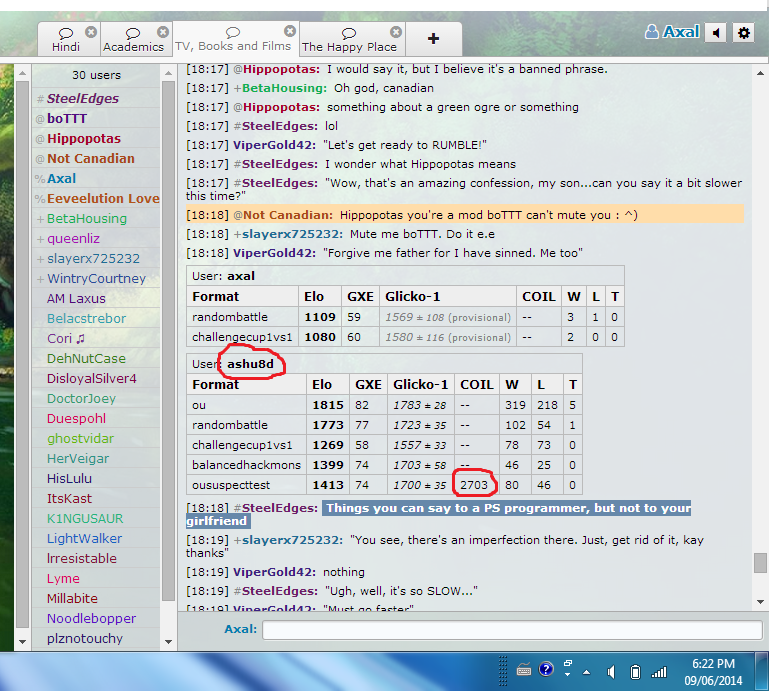
Task: Close The Happy Place tab
Action: [396, 32]
